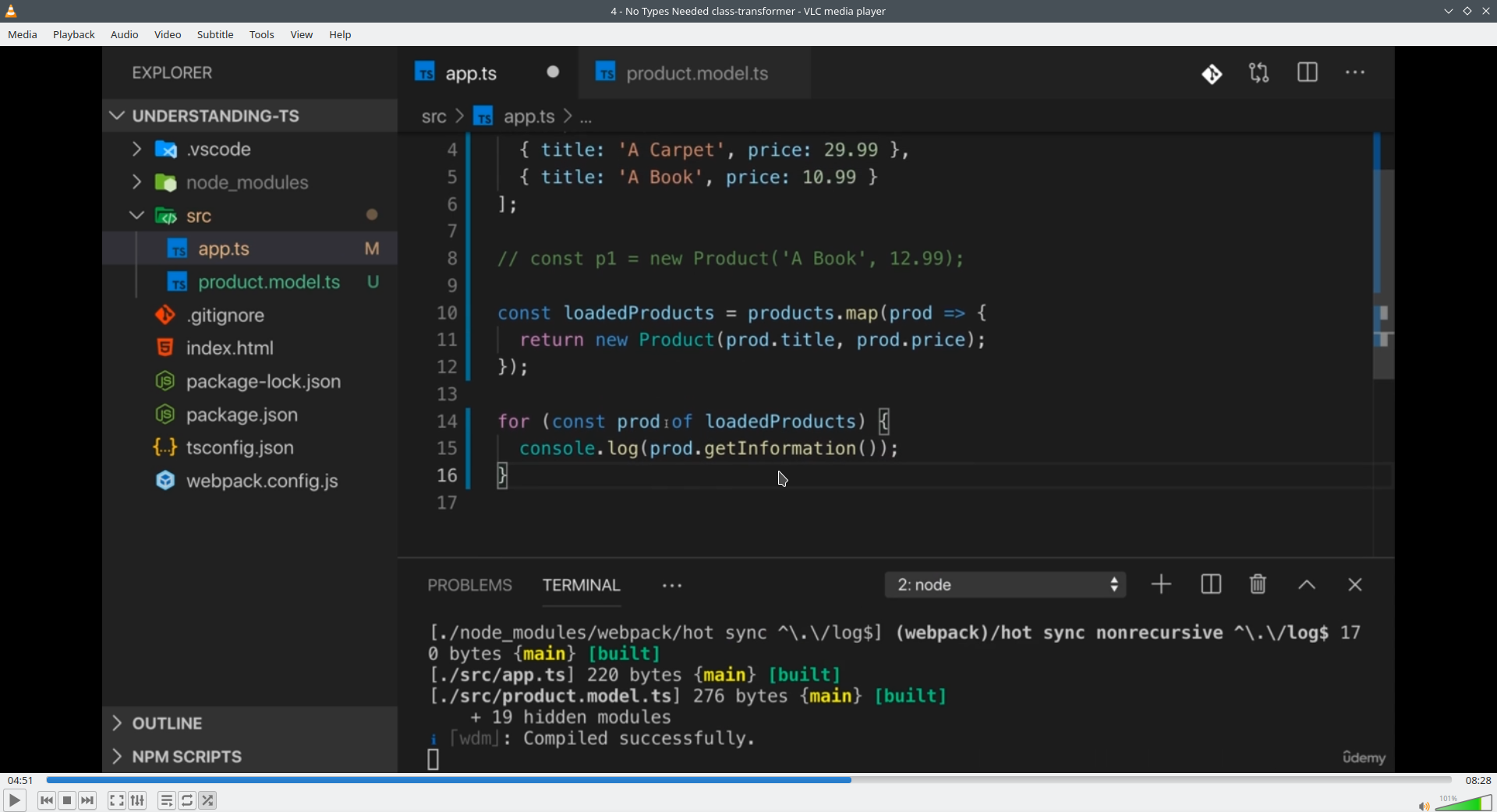Viewport: 1497px width, 812px height.
Task: Create a new terminal with plus icon
Action: coord(1161,584)
